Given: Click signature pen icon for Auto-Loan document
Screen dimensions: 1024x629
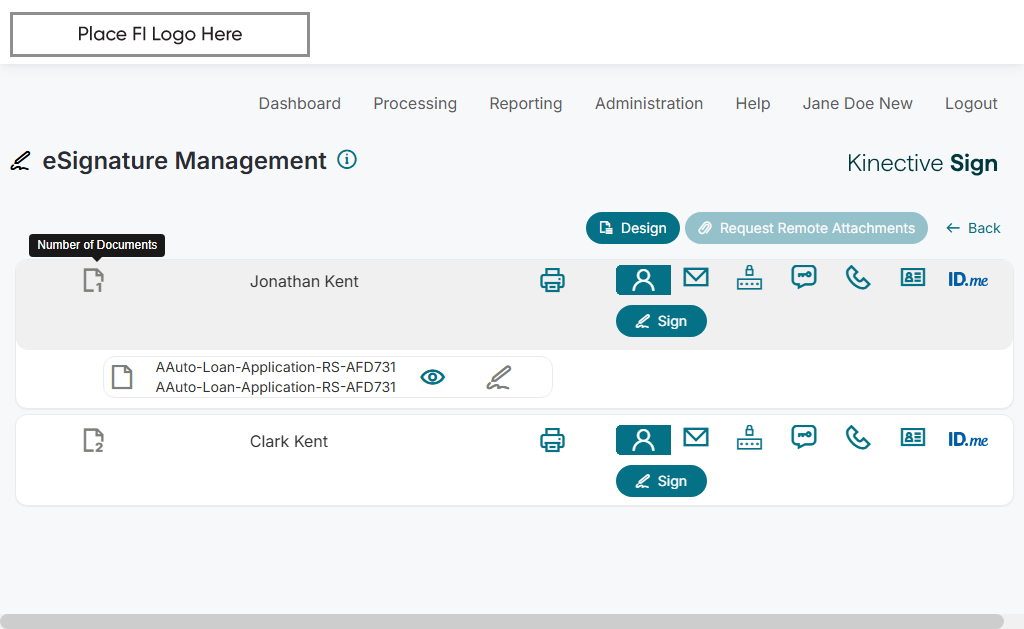Looking at the screenshot, I should coord(499,377).
